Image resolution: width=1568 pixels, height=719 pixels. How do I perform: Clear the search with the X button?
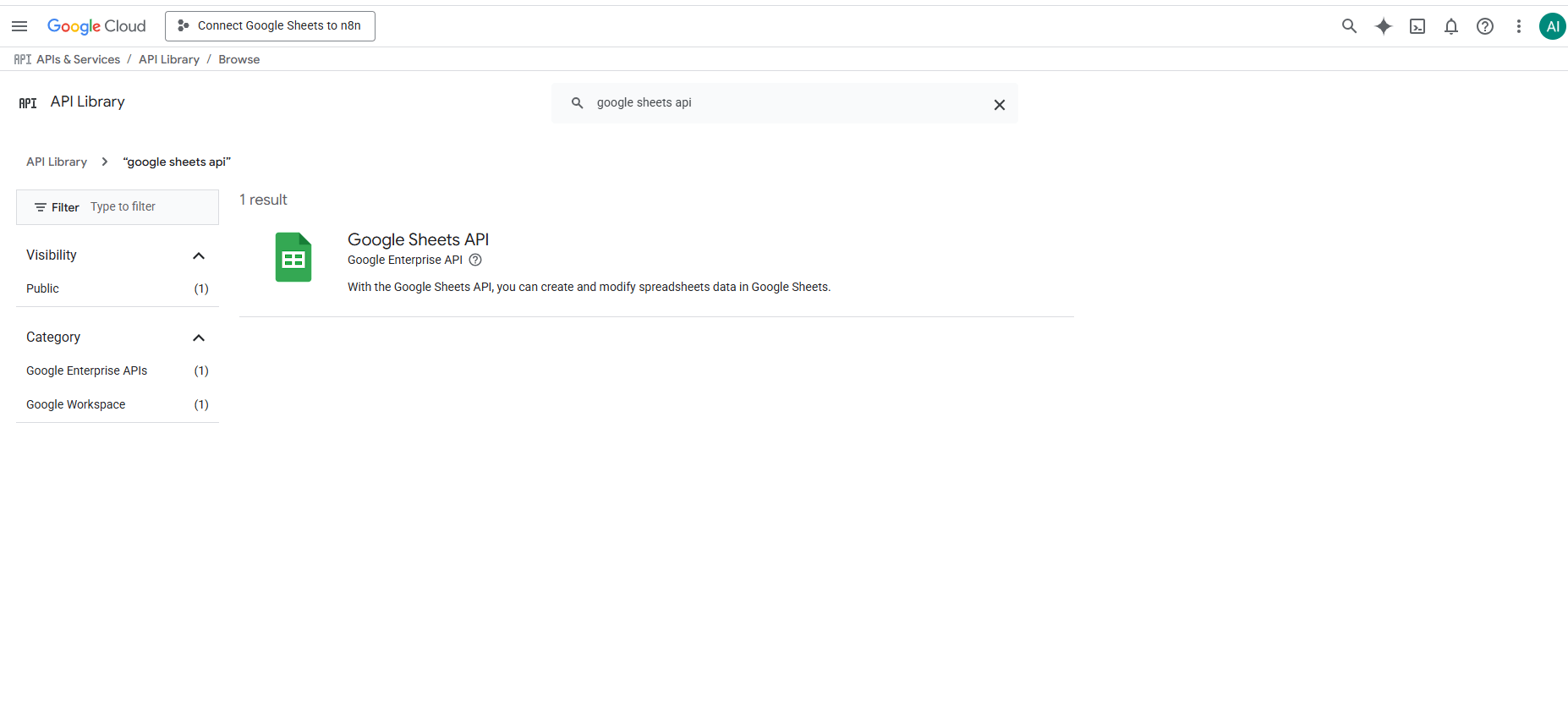coord(1000,105)
